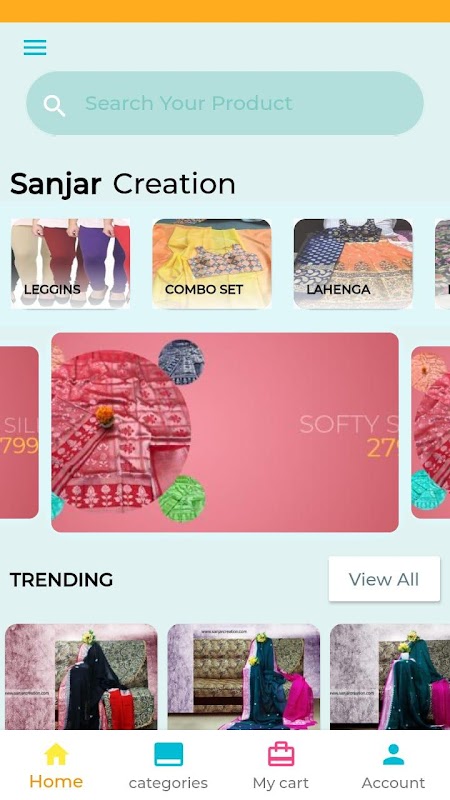Open the hamburger menu icon
The image size is (450, 800).
coord(35,47)
